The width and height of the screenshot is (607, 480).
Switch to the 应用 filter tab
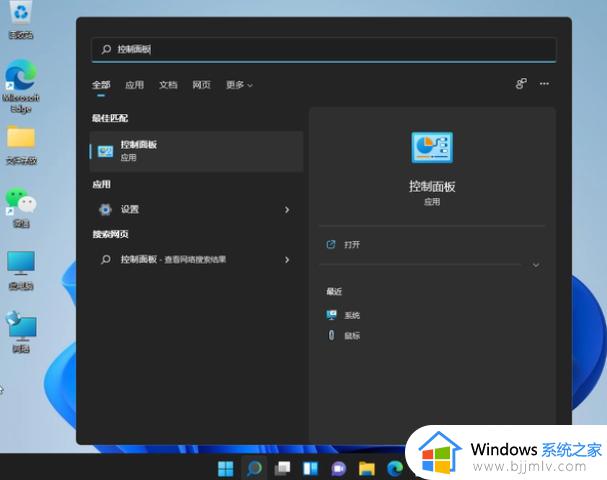pos(135,85)
